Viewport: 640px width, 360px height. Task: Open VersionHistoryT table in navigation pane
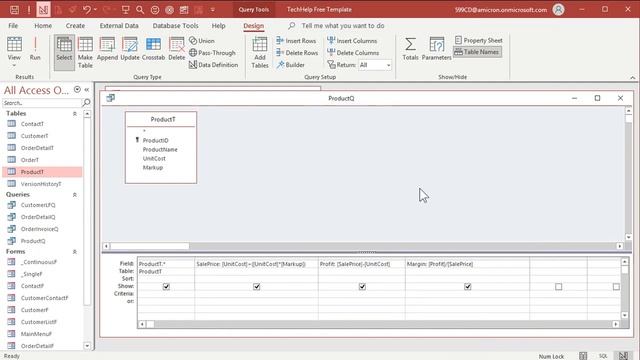pos(42,184)
